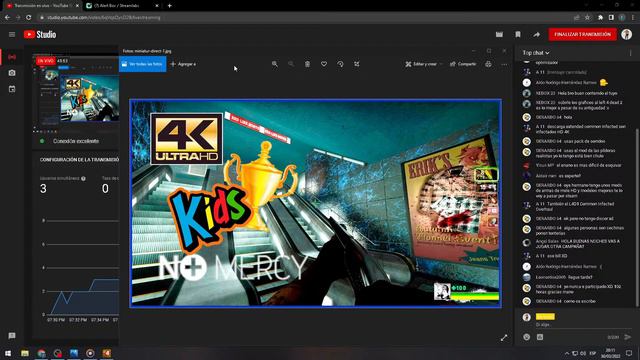Click the clapperboard icon in Studio header
640x360 pixels.
(499, 35)
